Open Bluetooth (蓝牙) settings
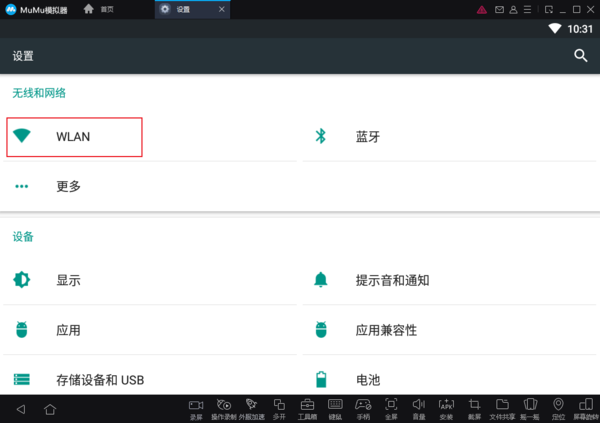This screenshot has height=423, width=600. 366,137
